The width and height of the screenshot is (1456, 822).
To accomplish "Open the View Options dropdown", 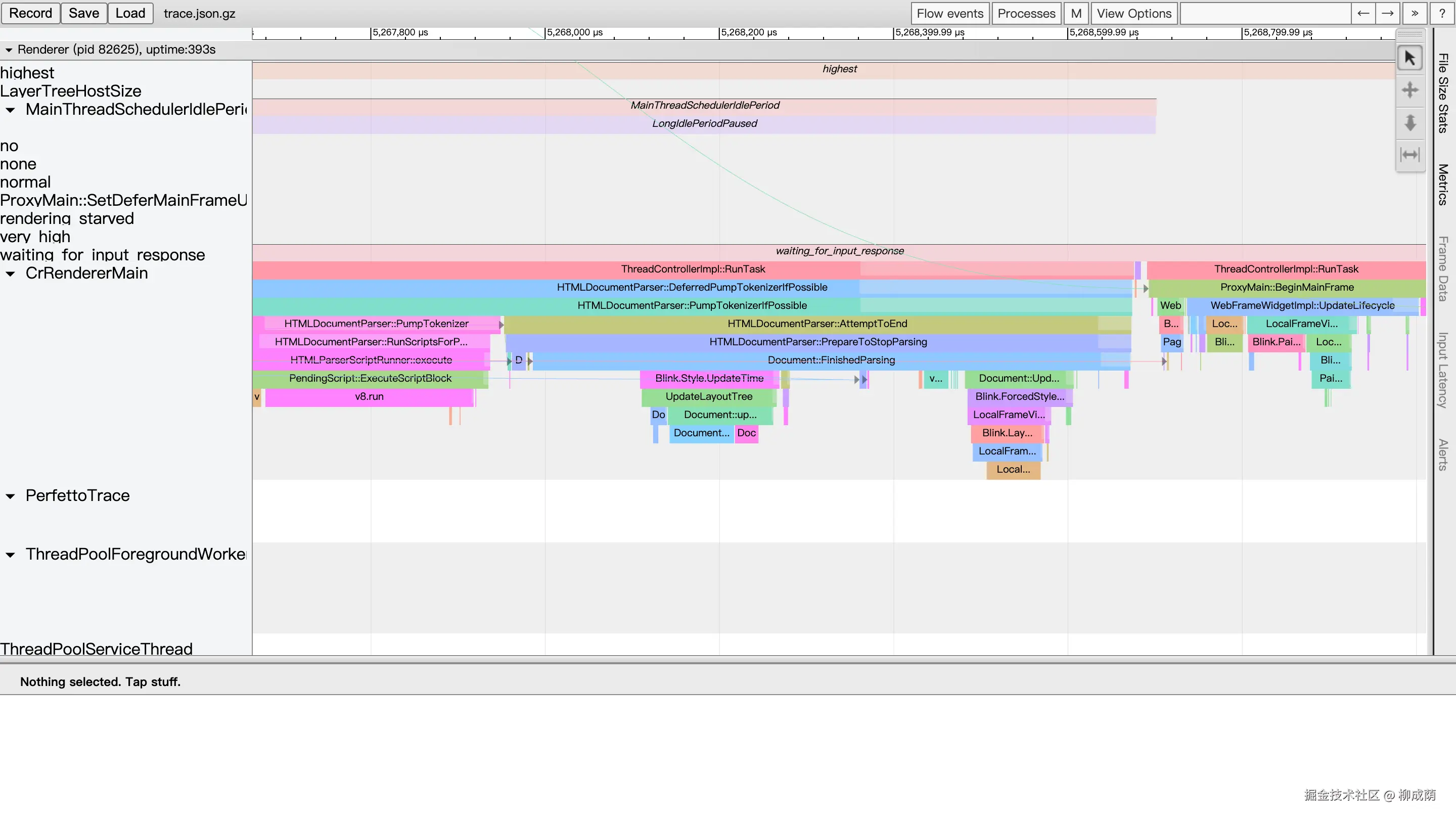I will pyautogui.click(x=1134, y=14).
